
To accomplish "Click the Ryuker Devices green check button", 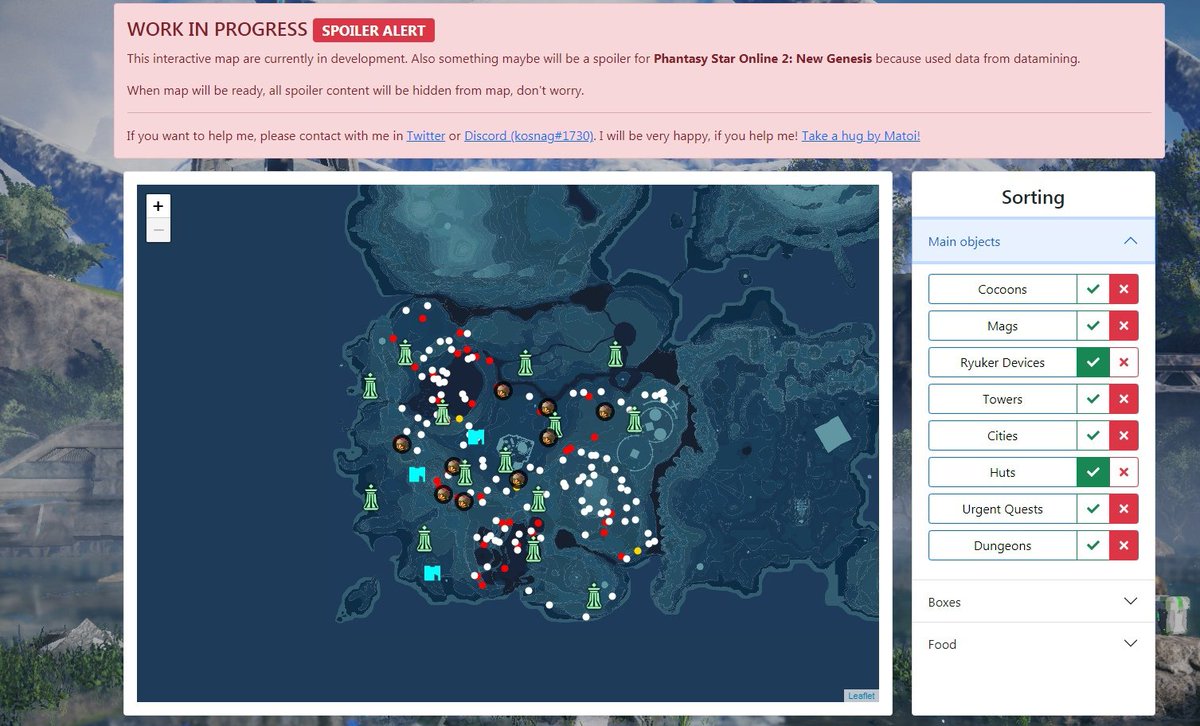I will click(1093, 362).
